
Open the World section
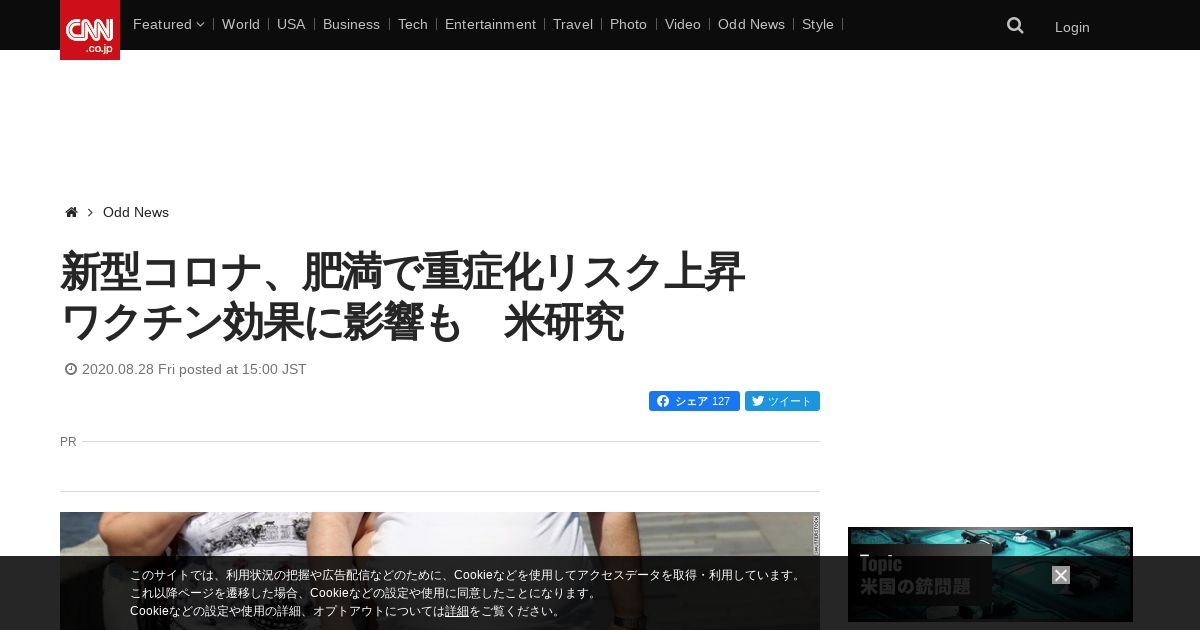(241, 24)
